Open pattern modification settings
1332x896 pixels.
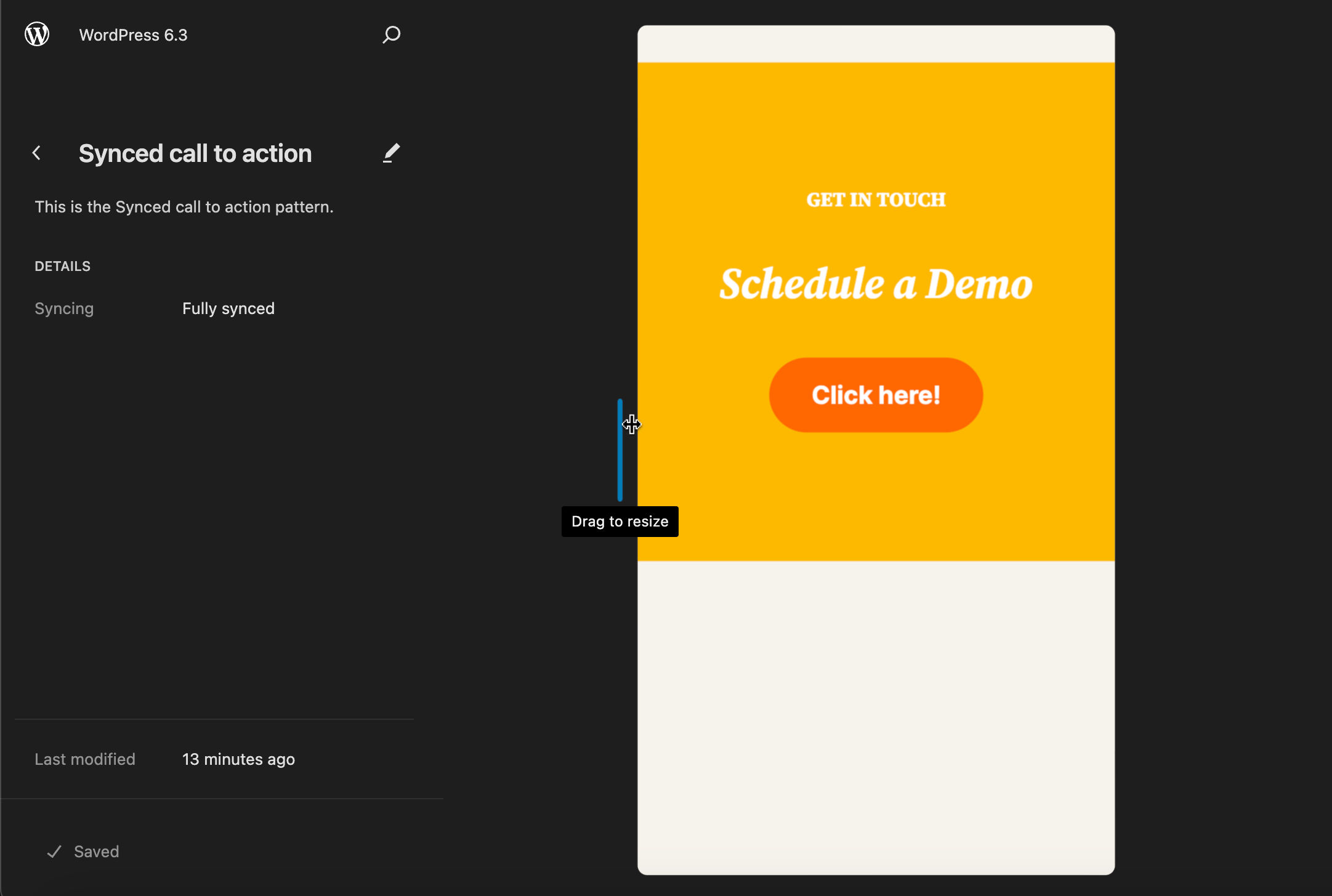pyautogui.click(x=390, y=153)
